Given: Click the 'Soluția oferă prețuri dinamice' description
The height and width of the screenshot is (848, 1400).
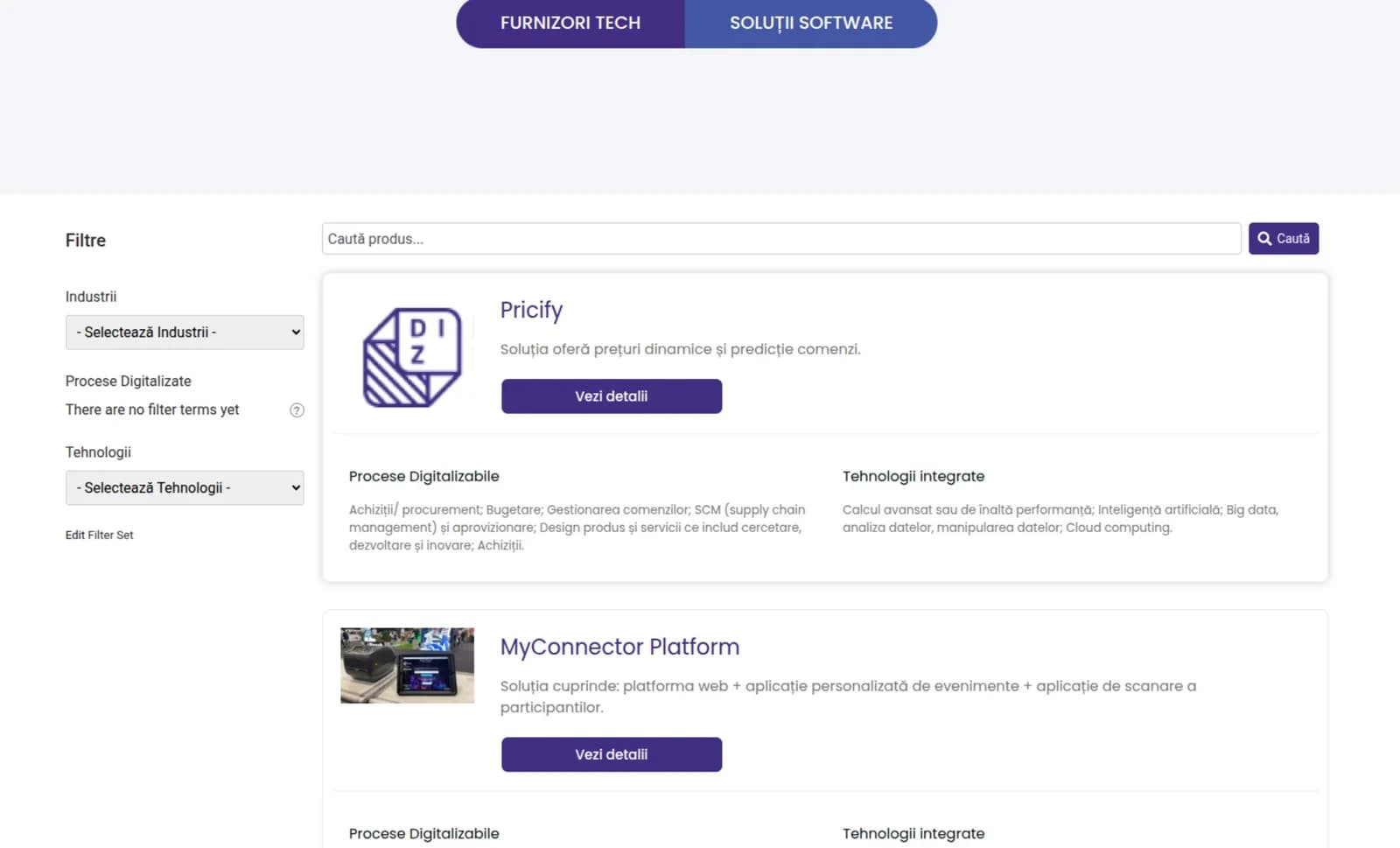Looking at the screenshot, I should pos(681,349).
